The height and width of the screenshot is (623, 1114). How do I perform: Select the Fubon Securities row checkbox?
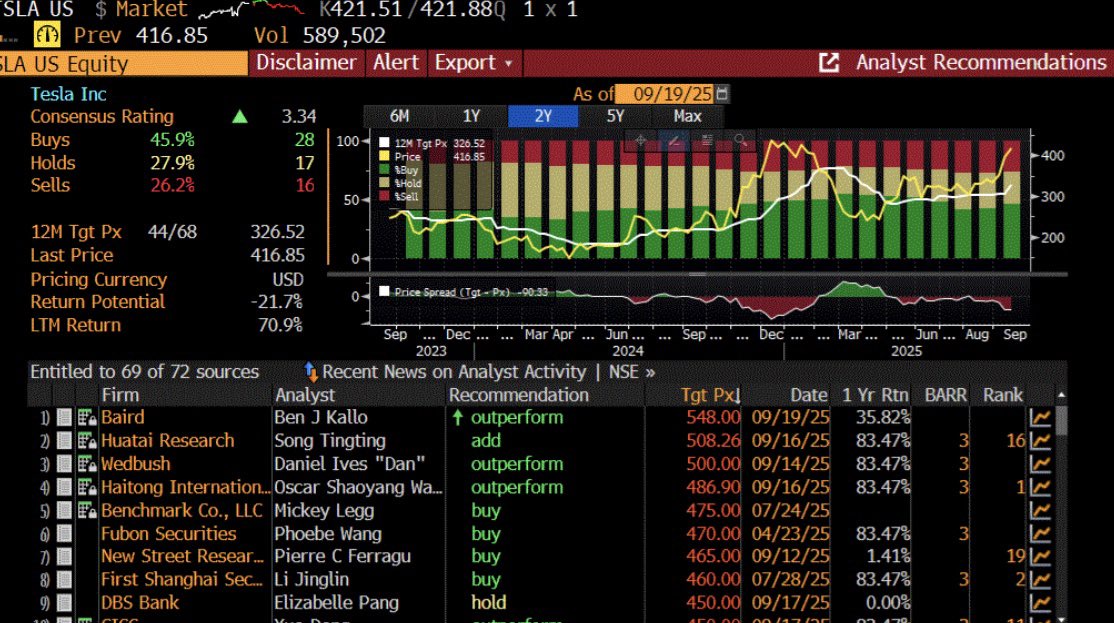[64, 534]
